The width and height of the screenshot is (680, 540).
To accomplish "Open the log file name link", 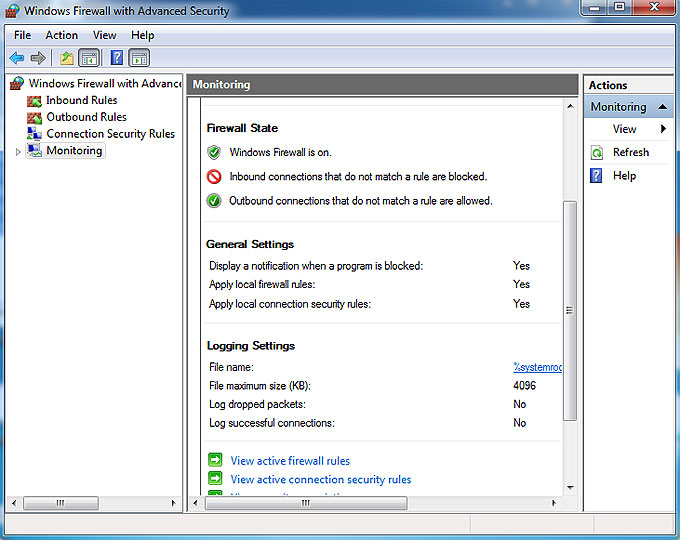I will pyautogui.click(x=538, y=367).
